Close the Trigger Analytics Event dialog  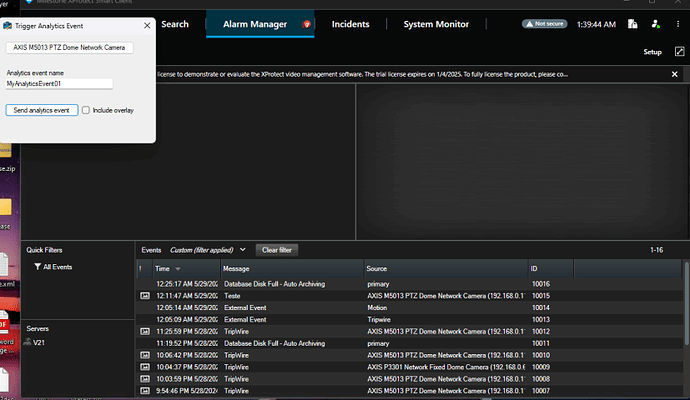tap(147, 26)
